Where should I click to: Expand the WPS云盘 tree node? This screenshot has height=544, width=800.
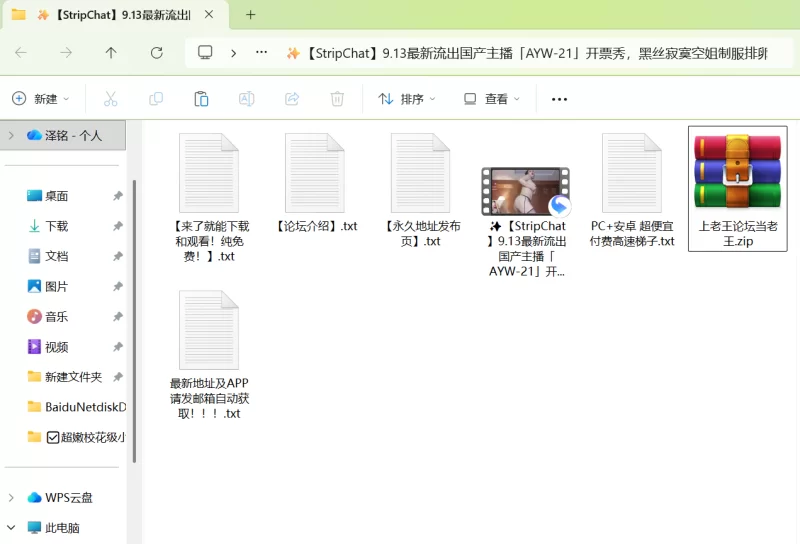11,497
